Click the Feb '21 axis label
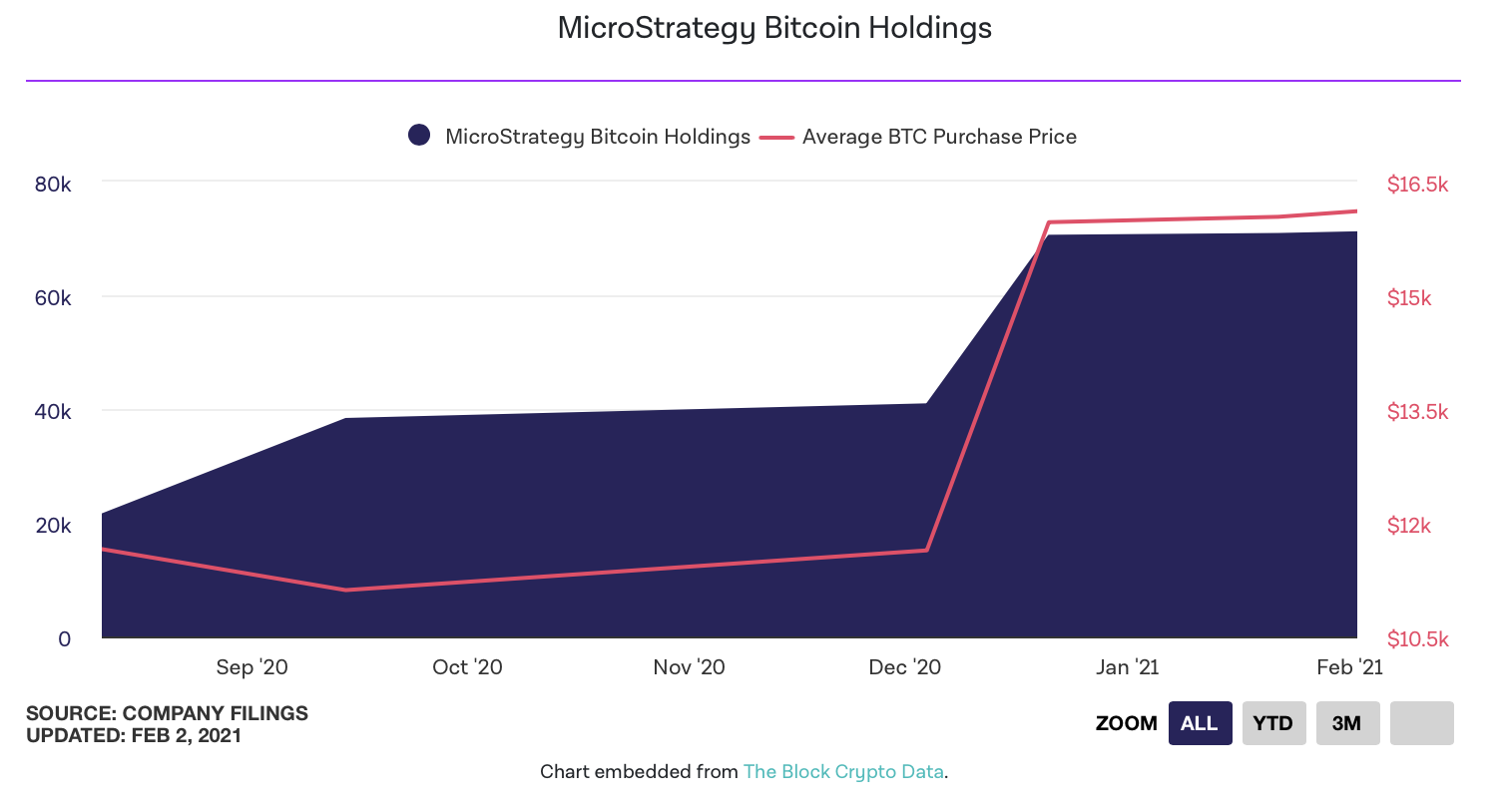1505x812 pixels. coord(1349,667)
